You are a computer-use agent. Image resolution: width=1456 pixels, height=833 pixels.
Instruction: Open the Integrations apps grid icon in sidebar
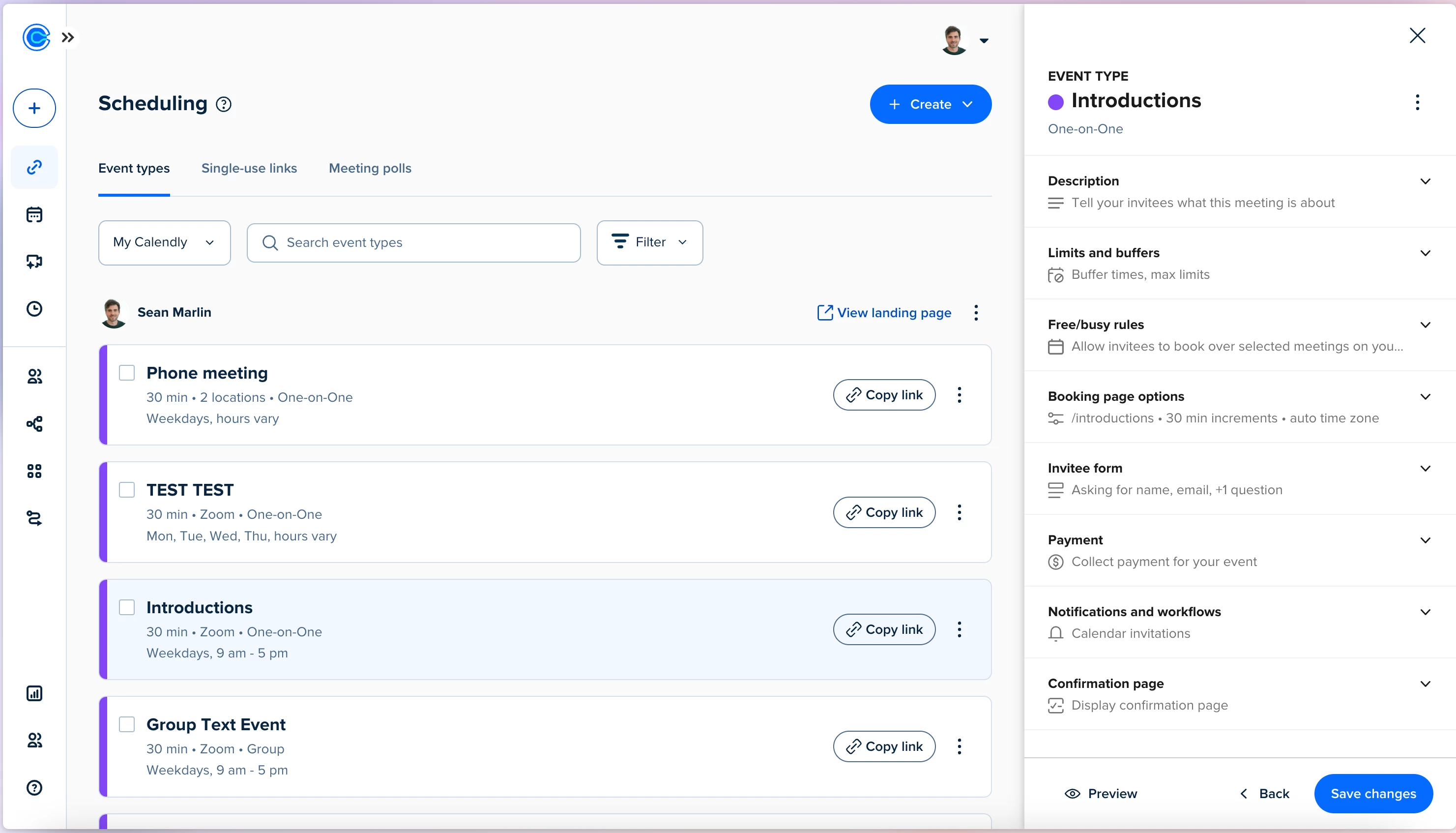(34, 471)
